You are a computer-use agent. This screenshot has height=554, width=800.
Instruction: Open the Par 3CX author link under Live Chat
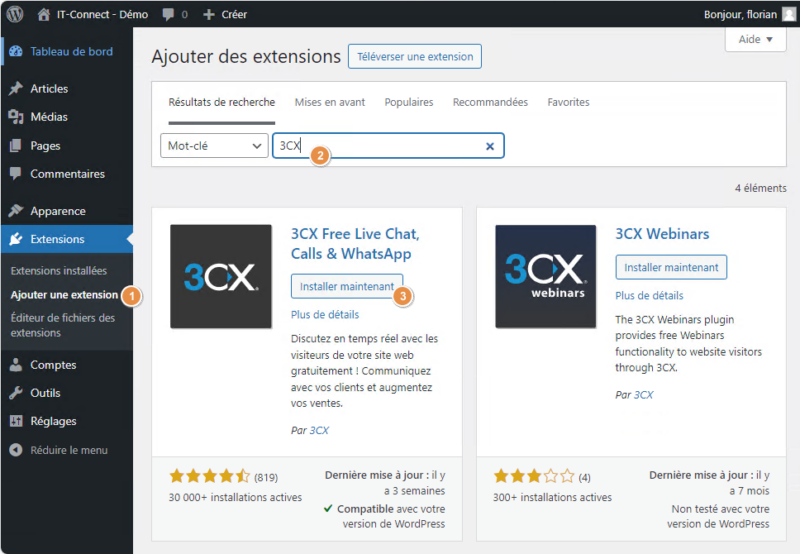pos(319,430)
